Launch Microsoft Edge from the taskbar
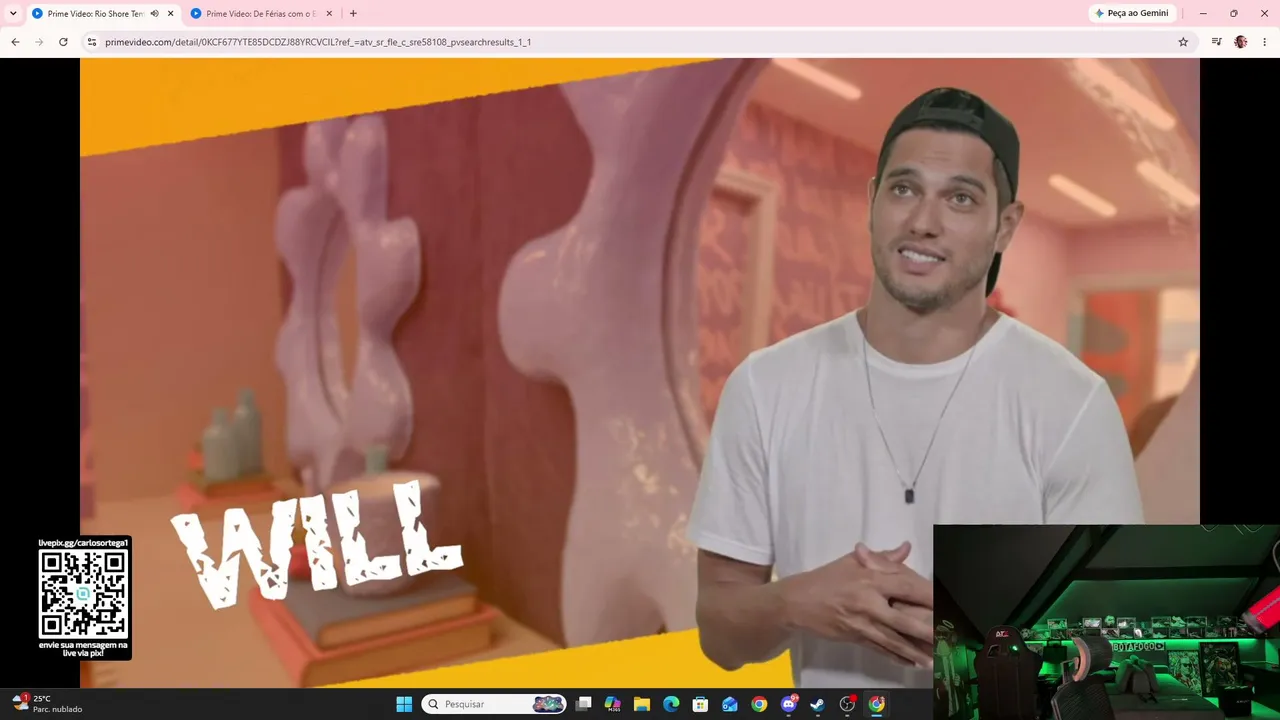The width and height of the screenshot is (1280, 720). [x=671, y=704]
